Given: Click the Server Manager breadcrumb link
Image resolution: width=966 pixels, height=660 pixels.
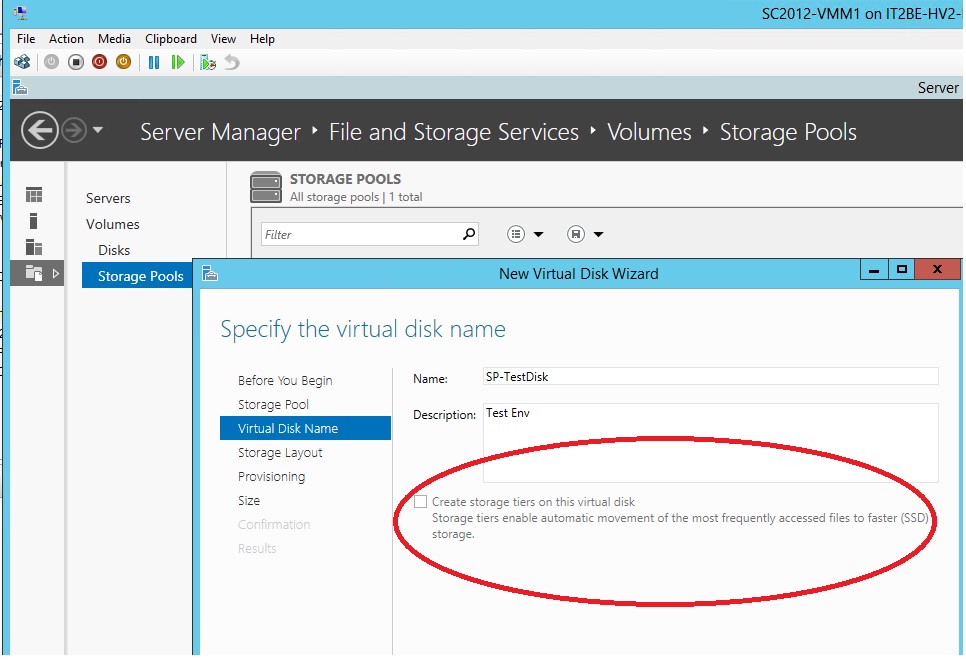Looking at the screenshot, I should point(220,131).
